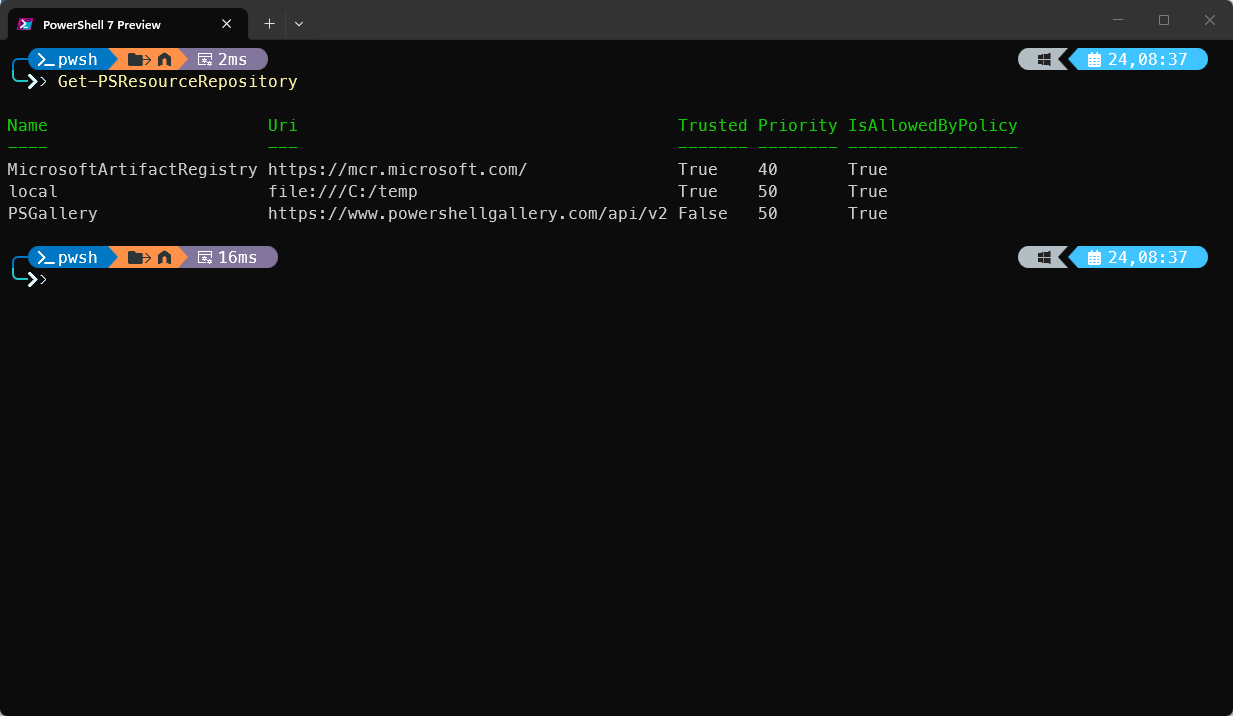Click the 2ms execution time segment
The width and height of the screenshot is (1233, 716).
pos(224,60)
